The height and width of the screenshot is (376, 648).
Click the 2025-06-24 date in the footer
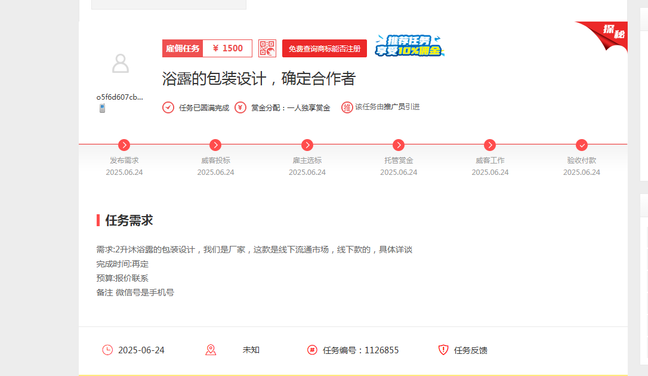pyautogui.click(x=141, y=350)
